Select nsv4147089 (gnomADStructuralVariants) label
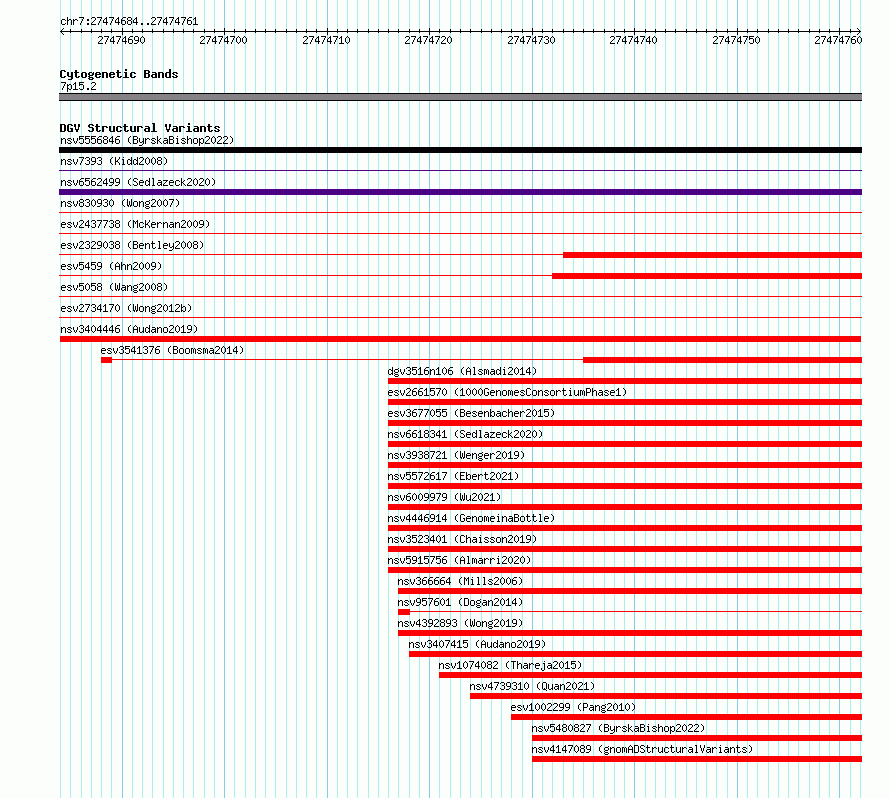The image size is (890, 798). tap(642, 749)
